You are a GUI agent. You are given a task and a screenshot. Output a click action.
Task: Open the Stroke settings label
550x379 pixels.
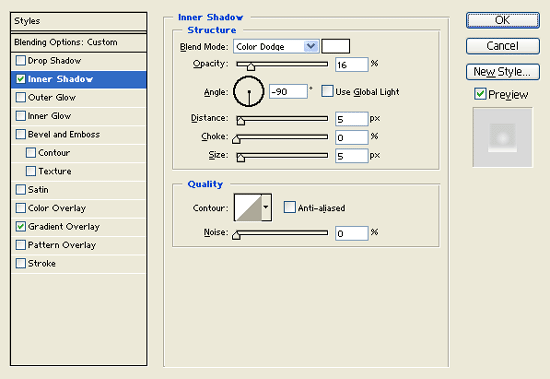click(x=42, y=263)
